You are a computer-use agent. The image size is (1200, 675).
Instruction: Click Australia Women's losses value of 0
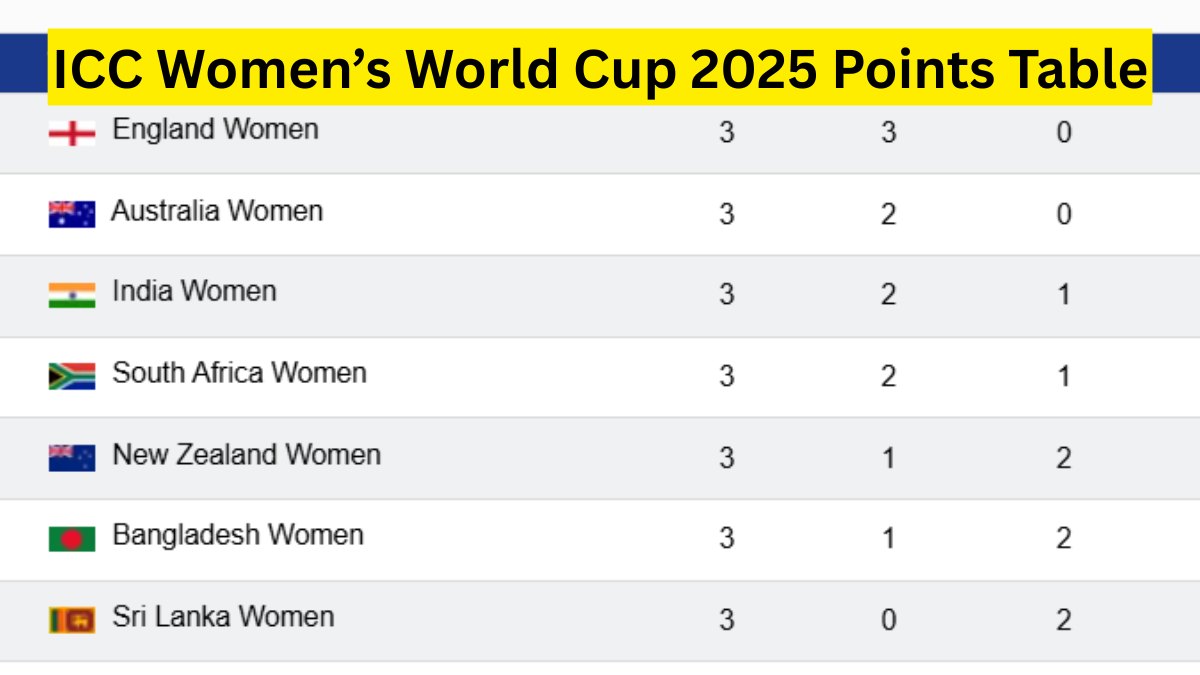pos(1064,214)
